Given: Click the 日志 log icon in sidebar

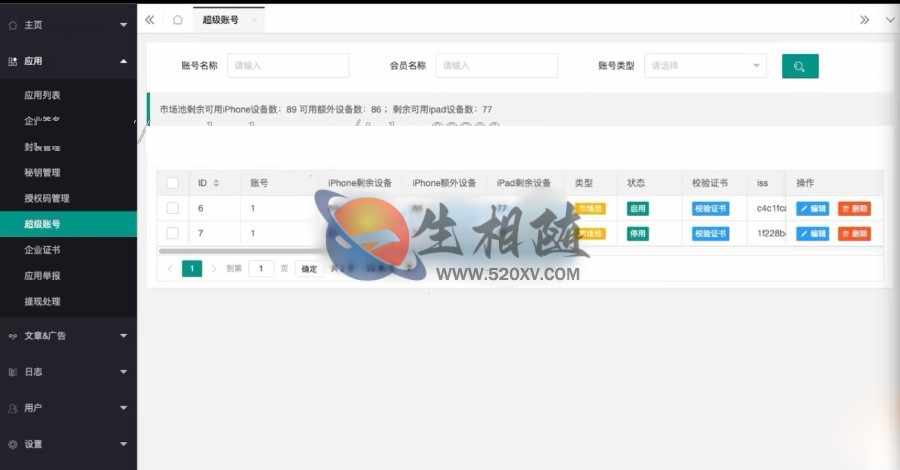Looking at the screenshot, I should click(x=13, y=372).
